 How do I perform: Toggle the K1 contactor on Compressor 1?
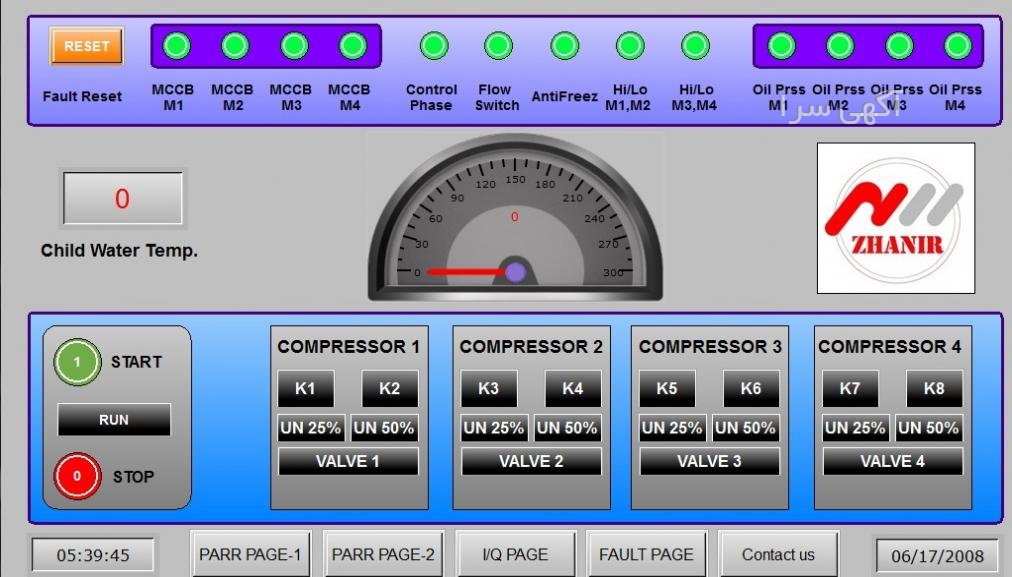[x=306, y=389]
